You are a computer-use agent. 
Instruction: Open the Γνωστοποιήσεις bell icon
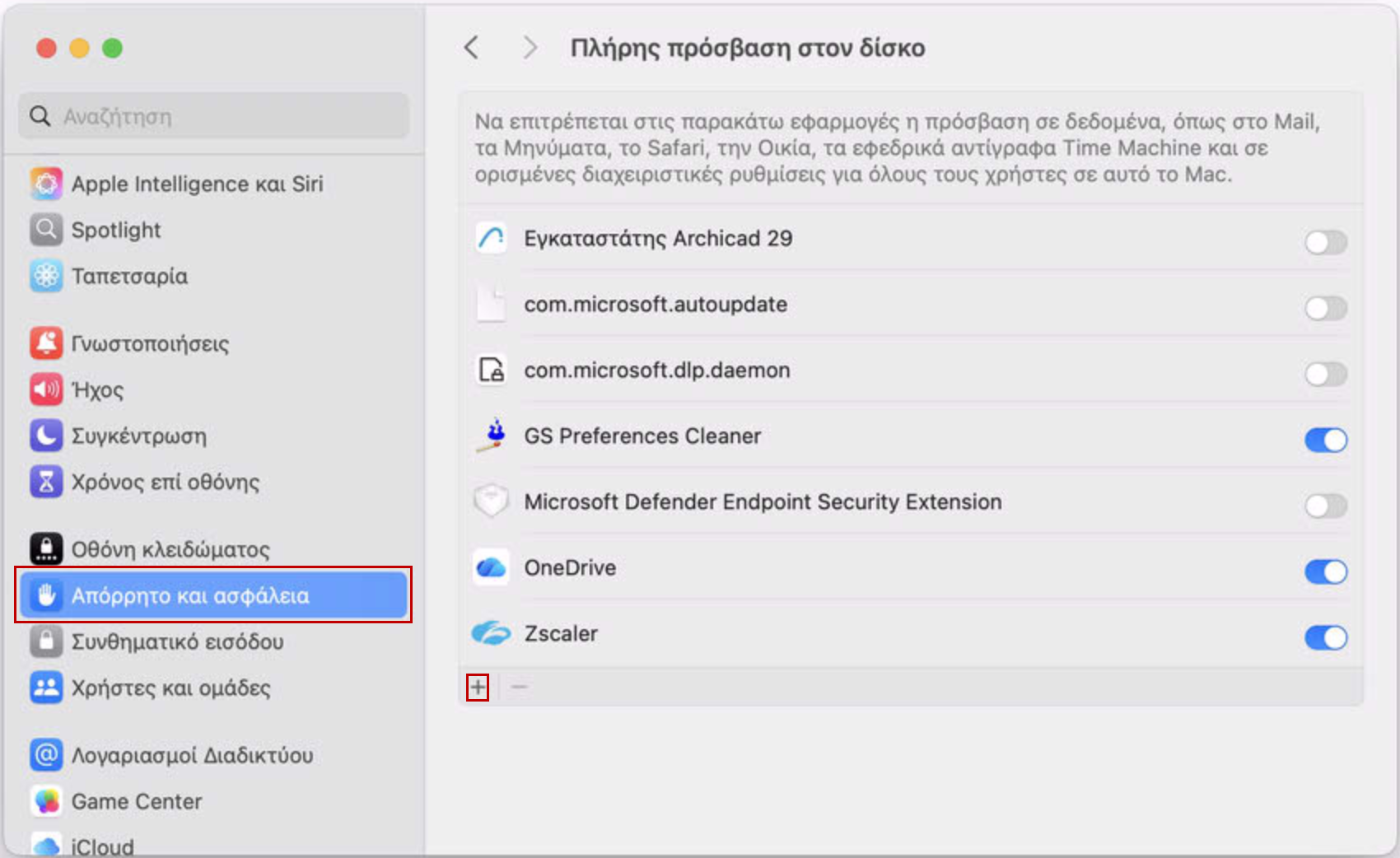point(46,343)
